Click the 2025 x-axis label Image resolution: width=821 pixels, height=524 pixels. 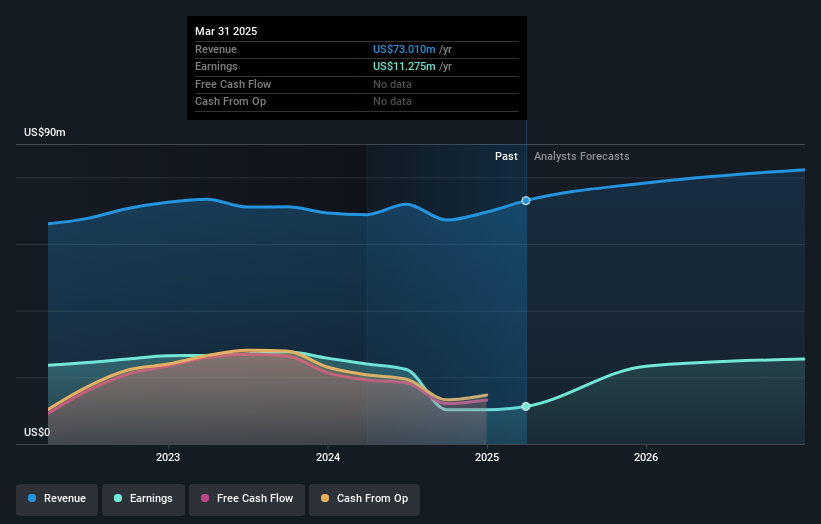487,457
